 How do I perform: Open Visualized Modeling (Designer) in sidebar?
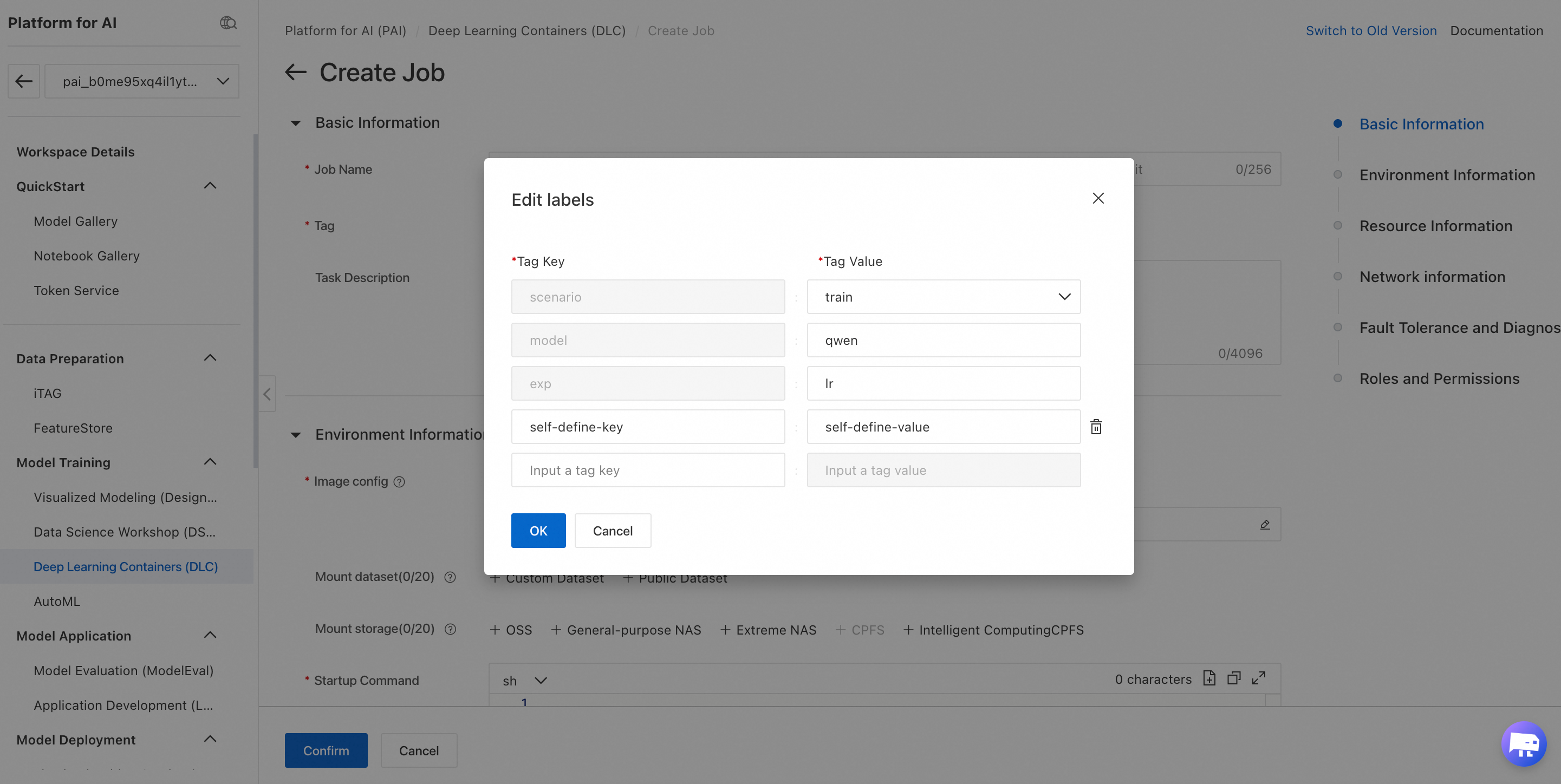tap(126, 498)
